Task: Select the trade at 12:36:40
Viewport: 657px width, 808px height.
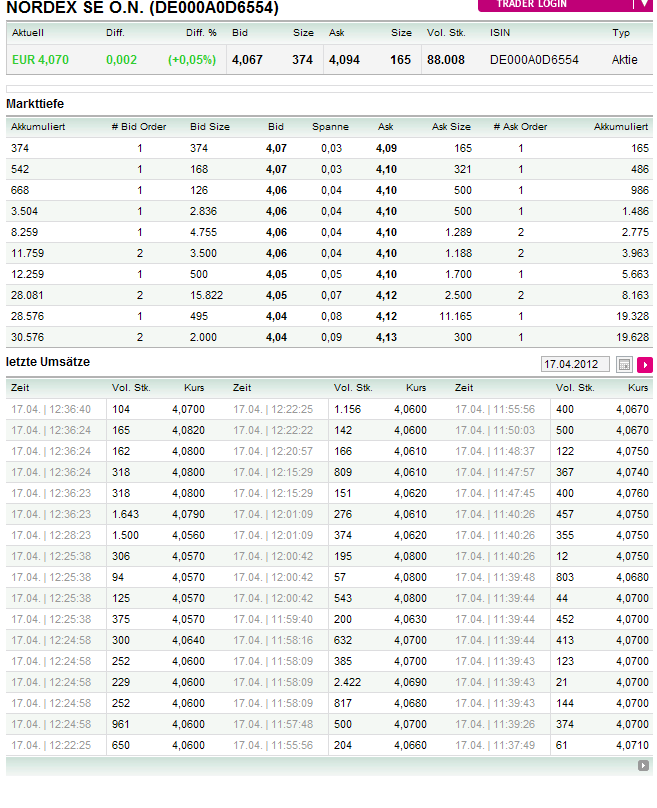Action: coord(52,409)
